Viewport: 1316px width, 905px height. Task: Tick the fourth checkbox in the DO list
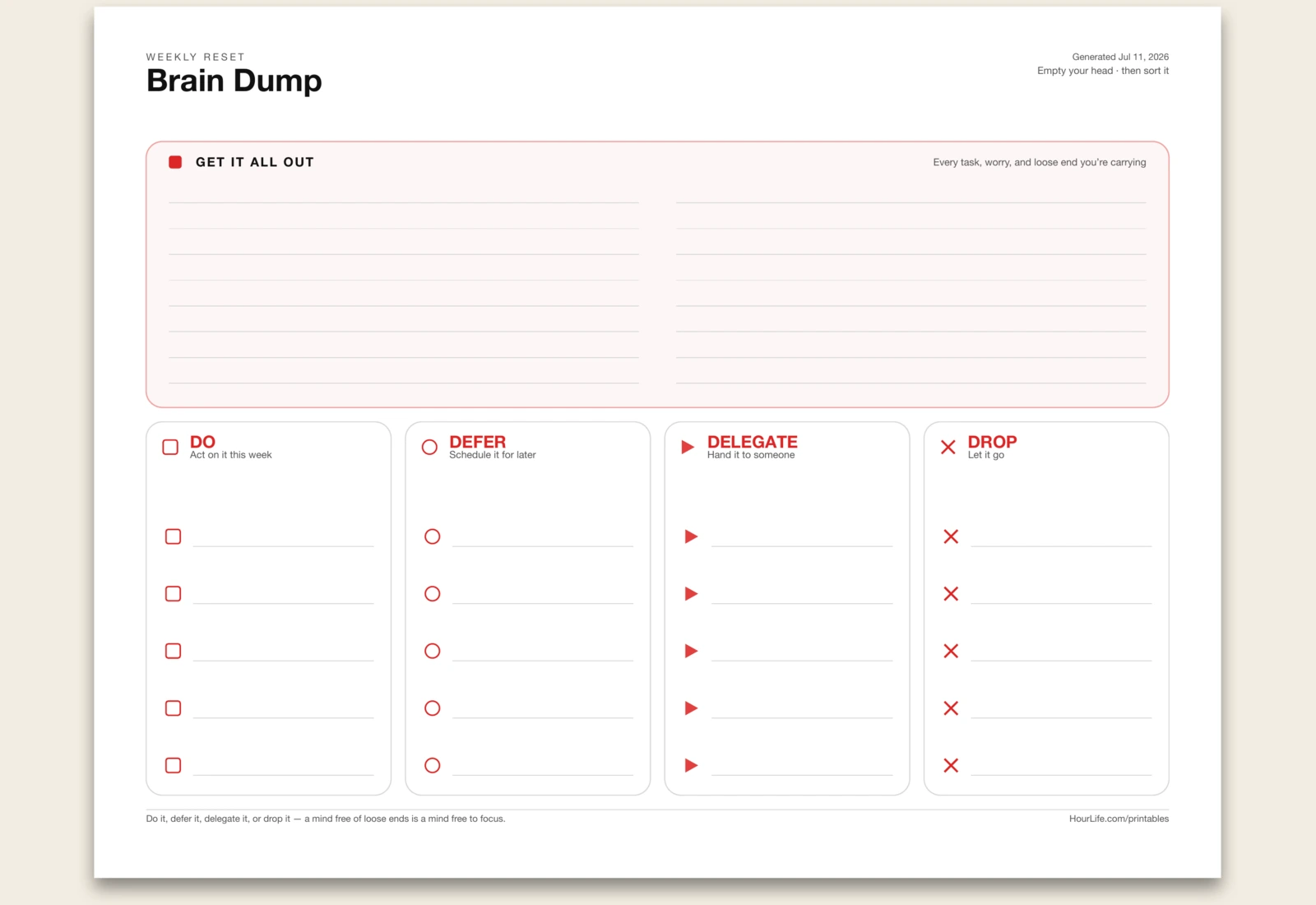tap(173, 708)
